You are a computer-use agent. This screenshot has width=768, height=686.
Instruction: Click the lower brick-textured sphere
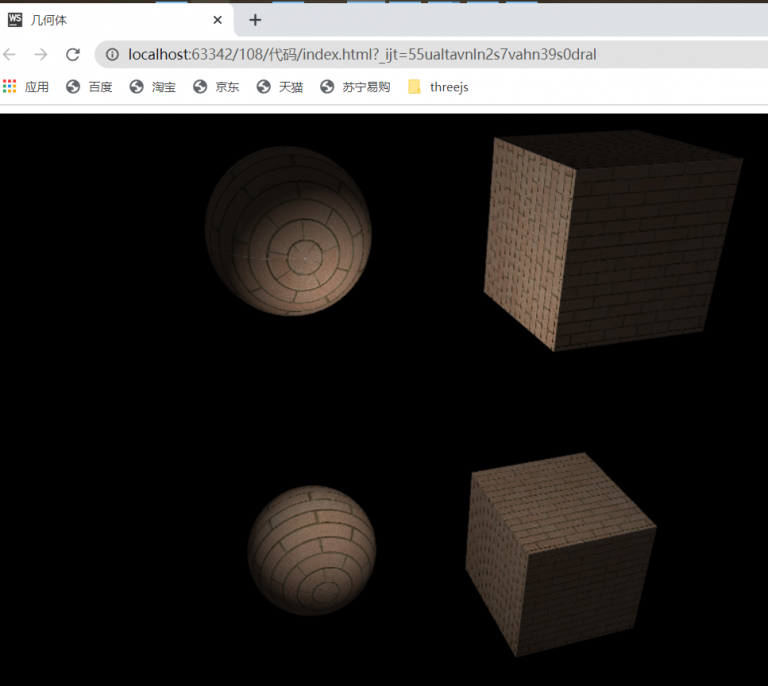pyautogui.click(x=311, y=550)
